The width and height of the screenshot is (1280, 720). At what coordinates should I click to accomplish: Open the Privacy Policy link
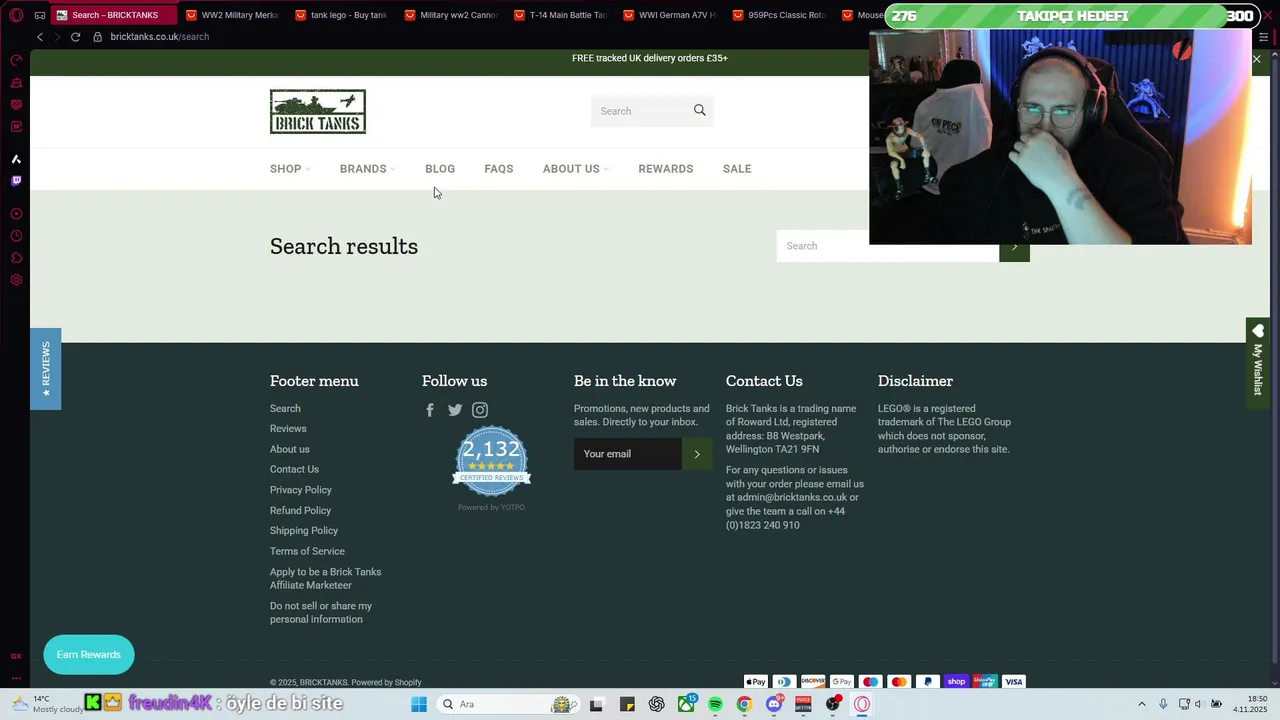[x=301, y=490]
